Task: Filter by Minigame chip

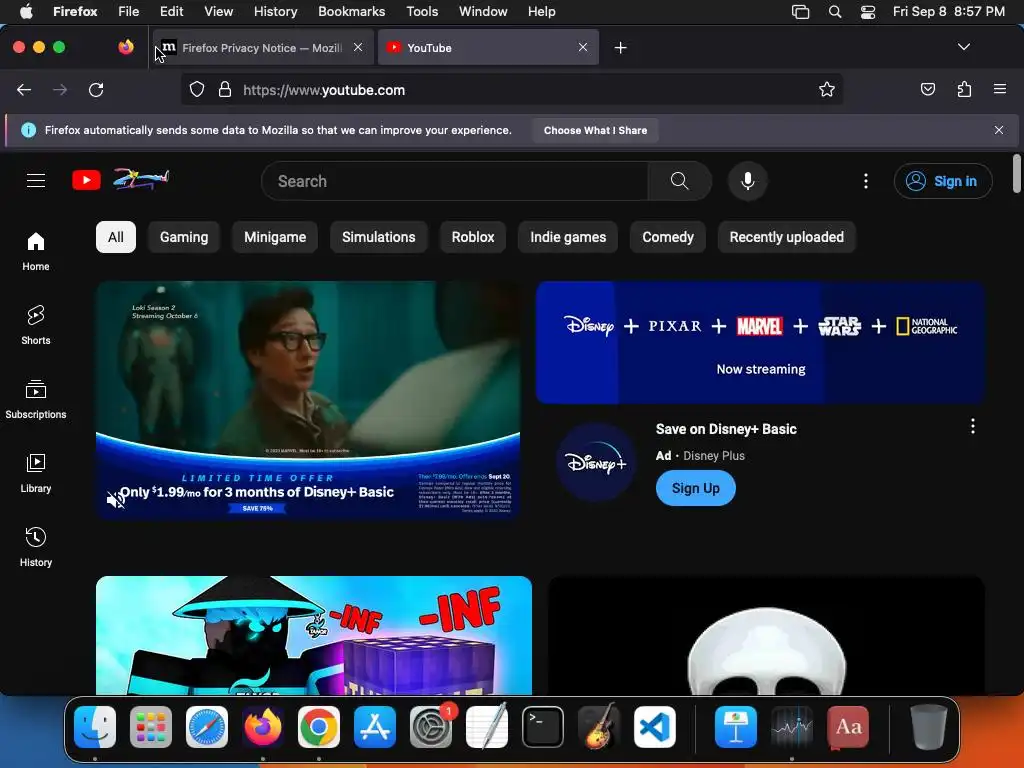Action: tap(275, 237)
